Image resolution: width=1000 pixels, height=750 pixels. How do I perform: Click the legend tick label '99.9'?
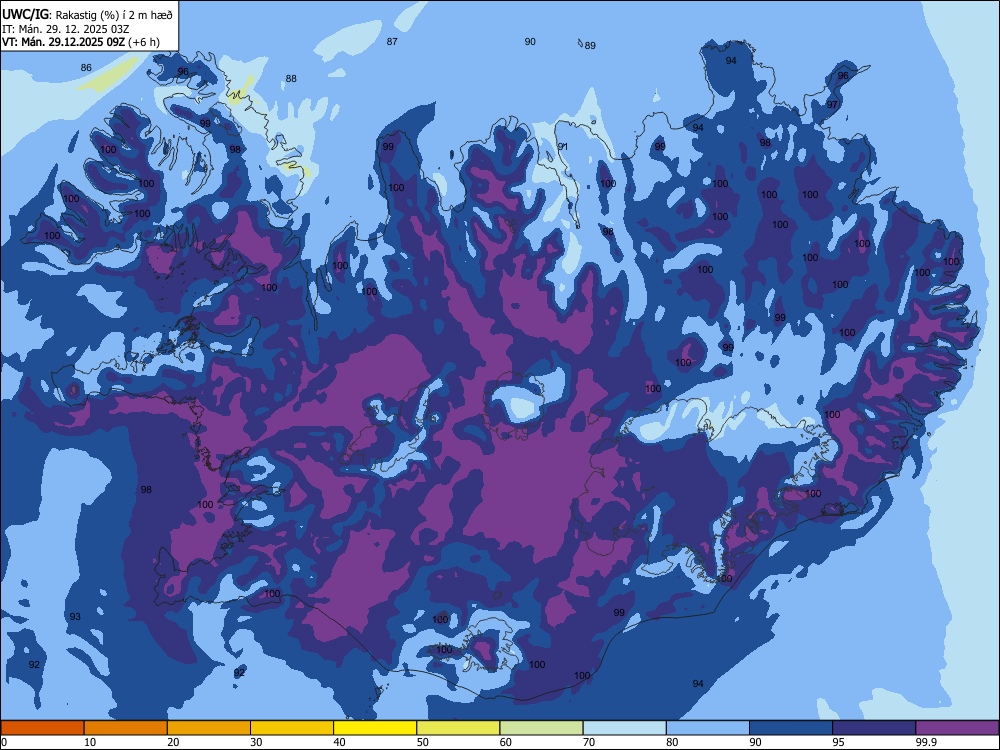tap(925, 742)
